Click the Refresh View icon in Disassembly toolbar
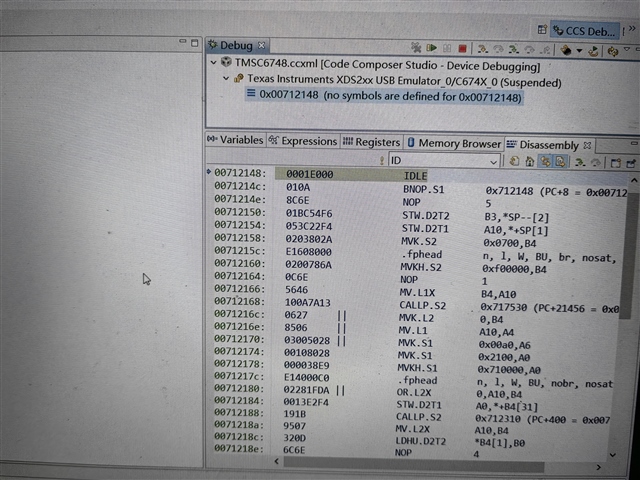 514,162
